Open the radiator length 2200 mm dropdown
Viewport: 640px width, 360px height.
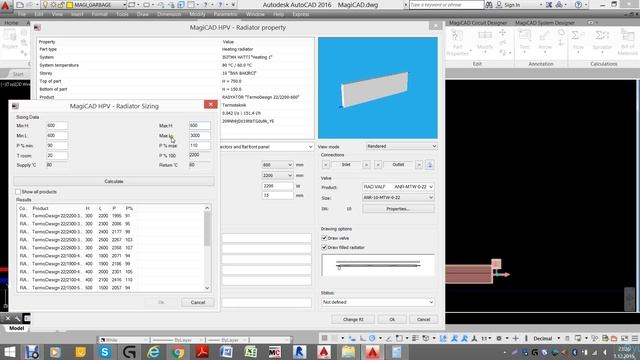277,176
